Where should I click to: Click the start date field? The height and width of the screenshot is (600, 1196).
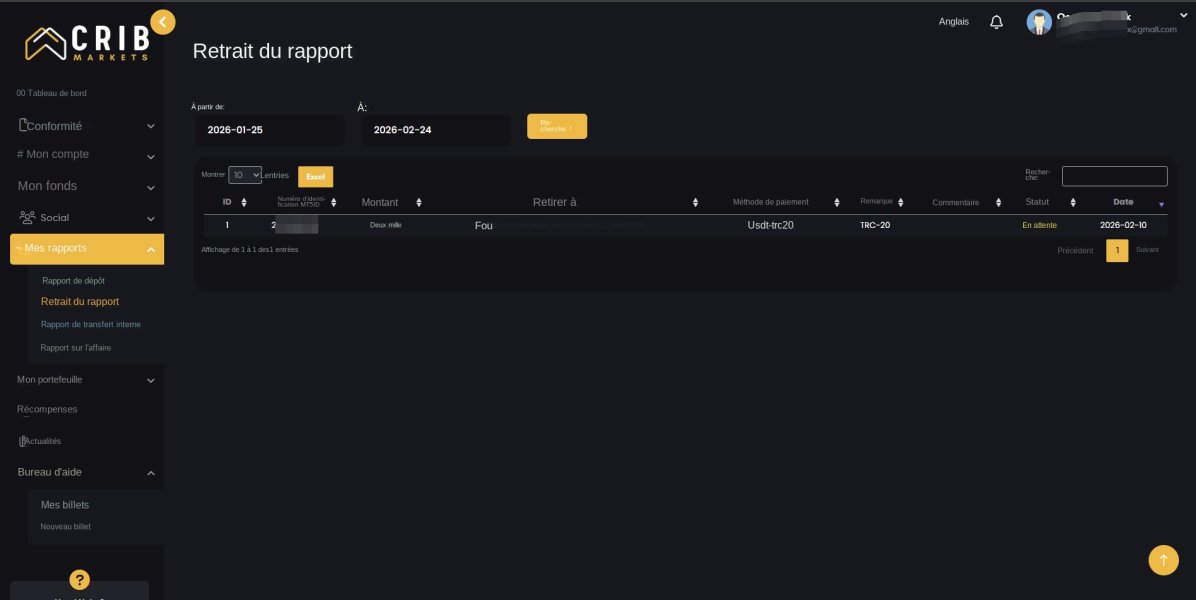(x=269, y=130)
